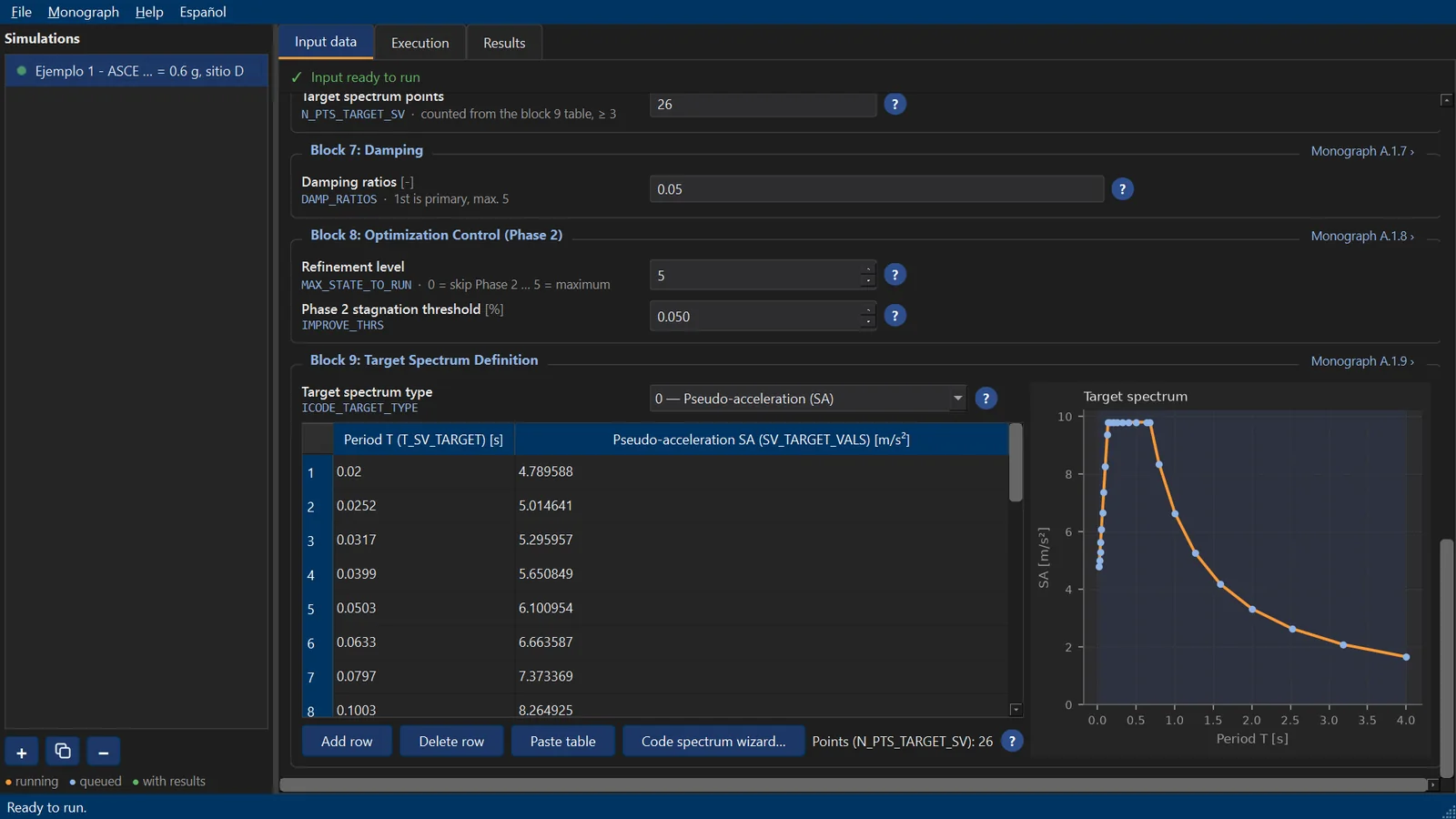The height and width of the screenshot is (819, 1456).
Task: Open help for Damping ratios field
Action: [x=1122, y=189]
